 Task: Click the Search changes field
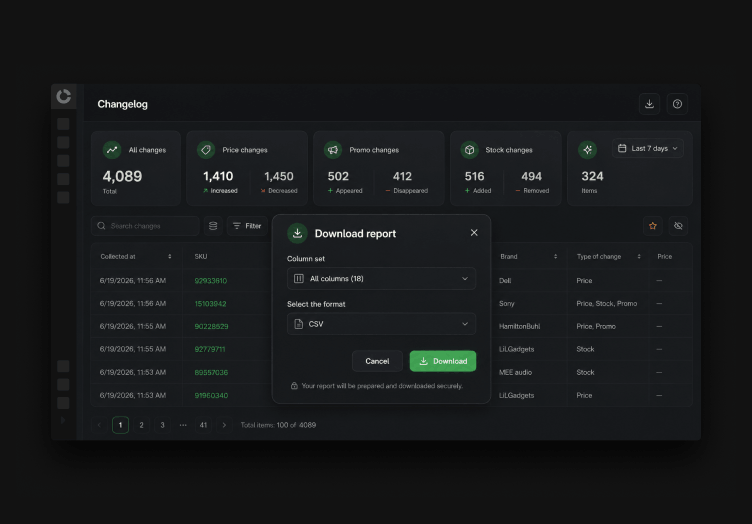[x=145, y=226]
